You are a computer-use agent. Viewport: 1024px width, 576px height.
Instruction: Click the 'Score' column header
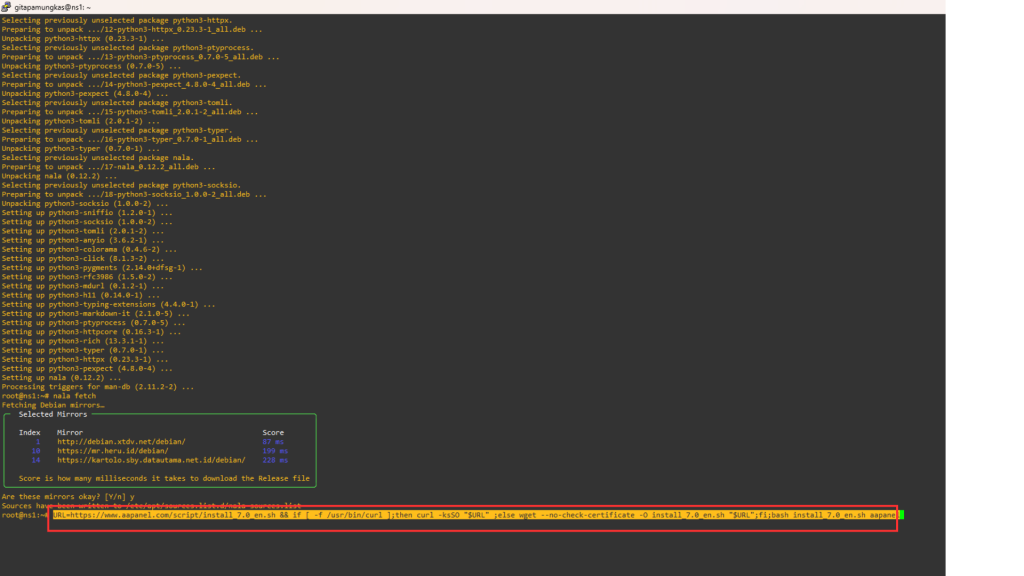coord(273,432)
